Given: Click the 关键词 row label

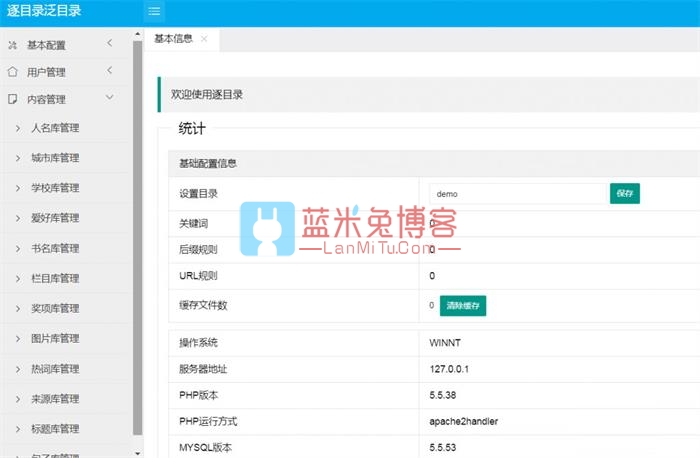Looking at the screenshot, I should click(194, 224).
